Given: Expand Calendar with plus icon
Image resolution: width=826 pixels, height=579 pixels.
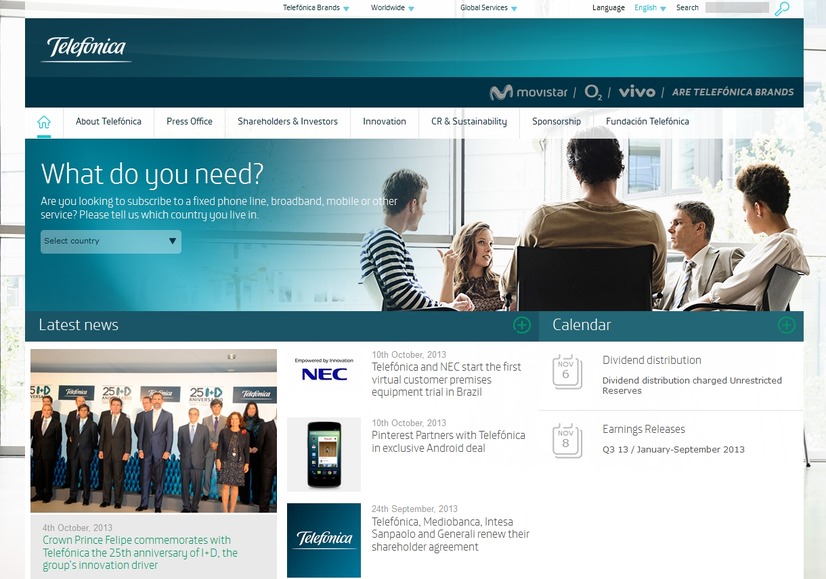Looking at the screenshot, I should point(786,325).
